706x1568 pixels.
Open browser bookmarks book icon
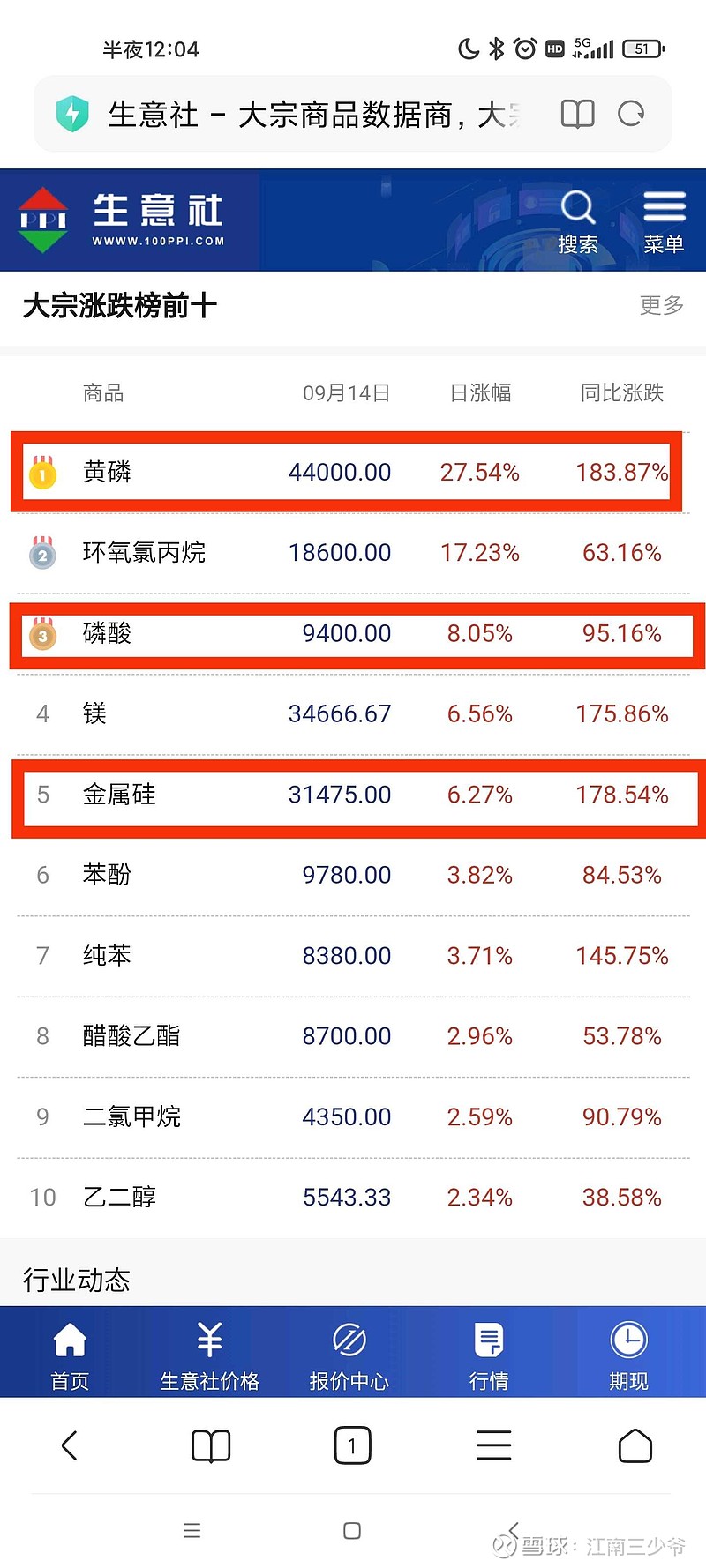211,1445
